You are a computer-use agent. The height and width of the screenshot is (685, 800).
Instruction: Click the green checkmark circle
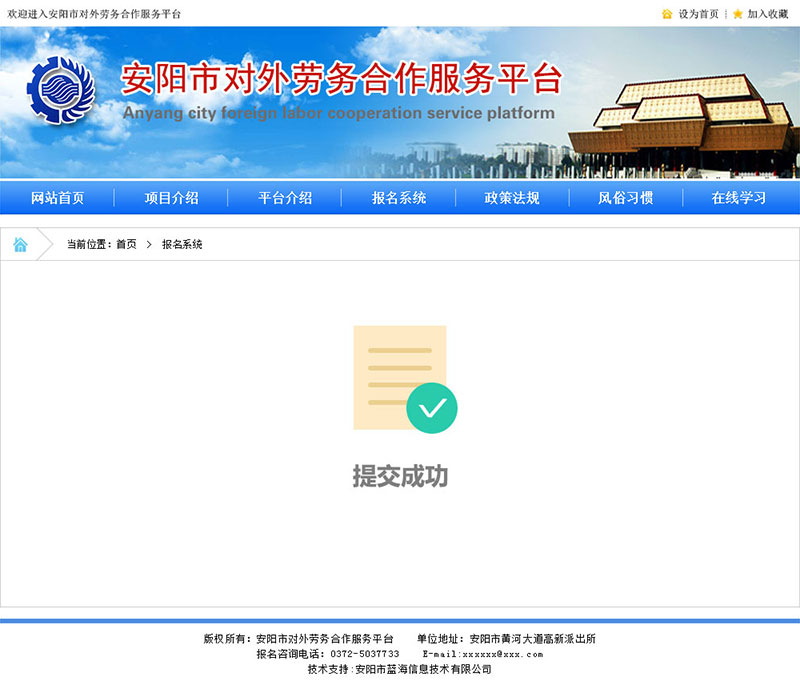(x=432, y=408)
